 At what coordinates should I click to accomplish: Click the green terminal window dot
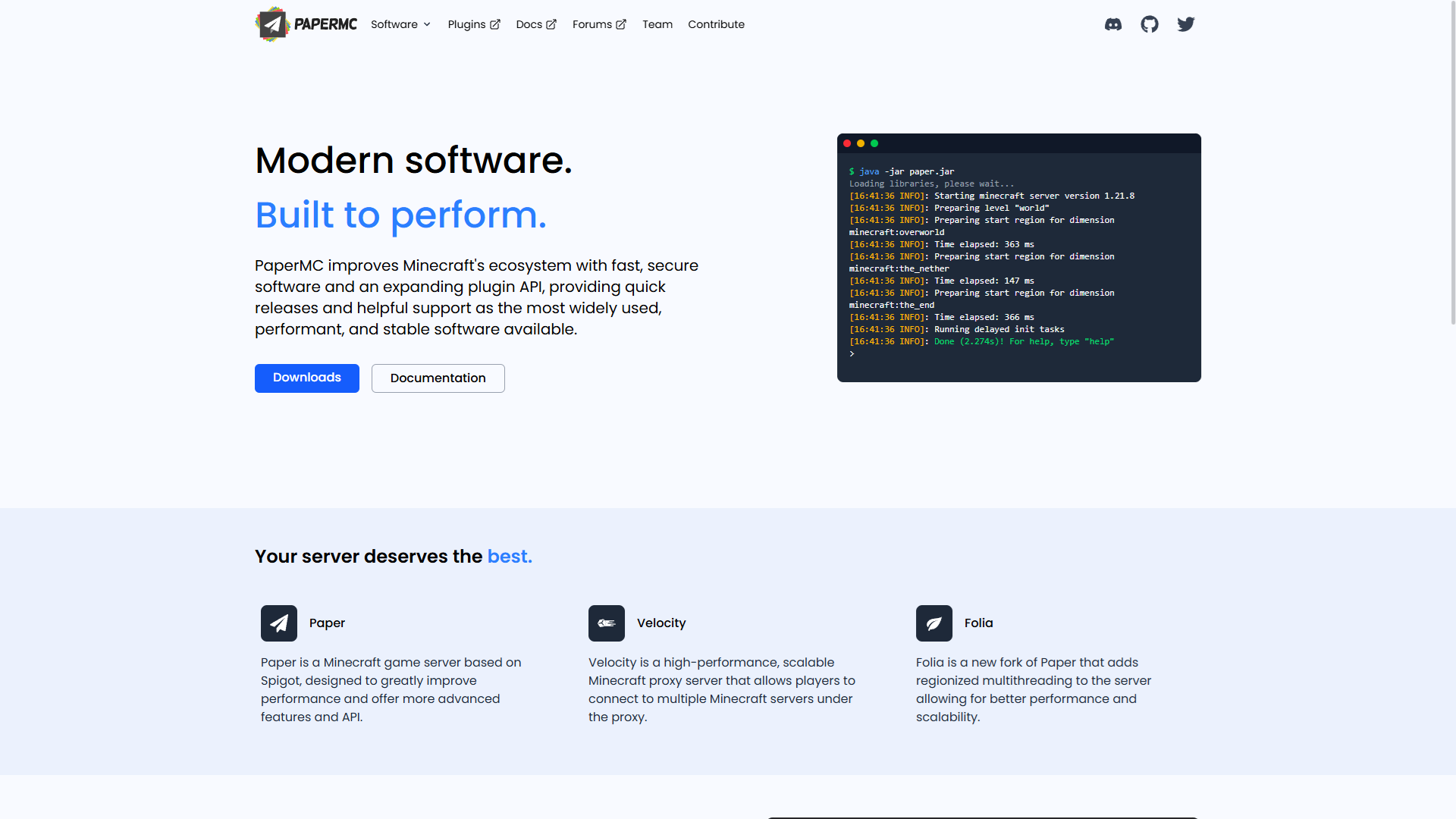(x=874, y=143)
